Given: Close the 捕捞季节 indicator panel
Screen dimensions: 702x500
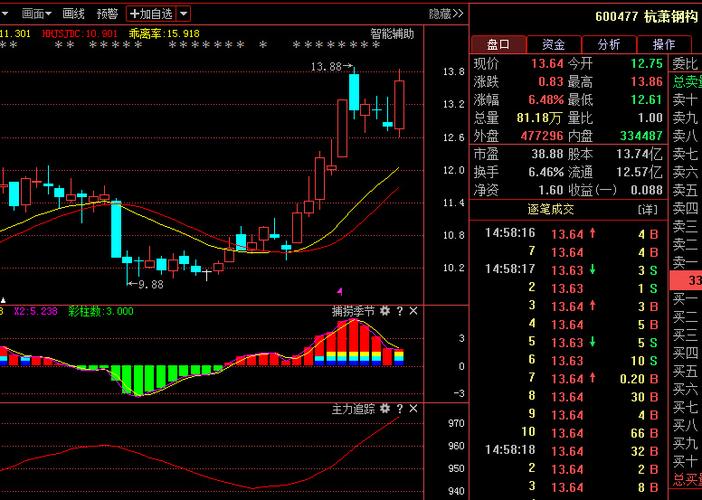Looking at the screenshot, I should tap(413, 311).
